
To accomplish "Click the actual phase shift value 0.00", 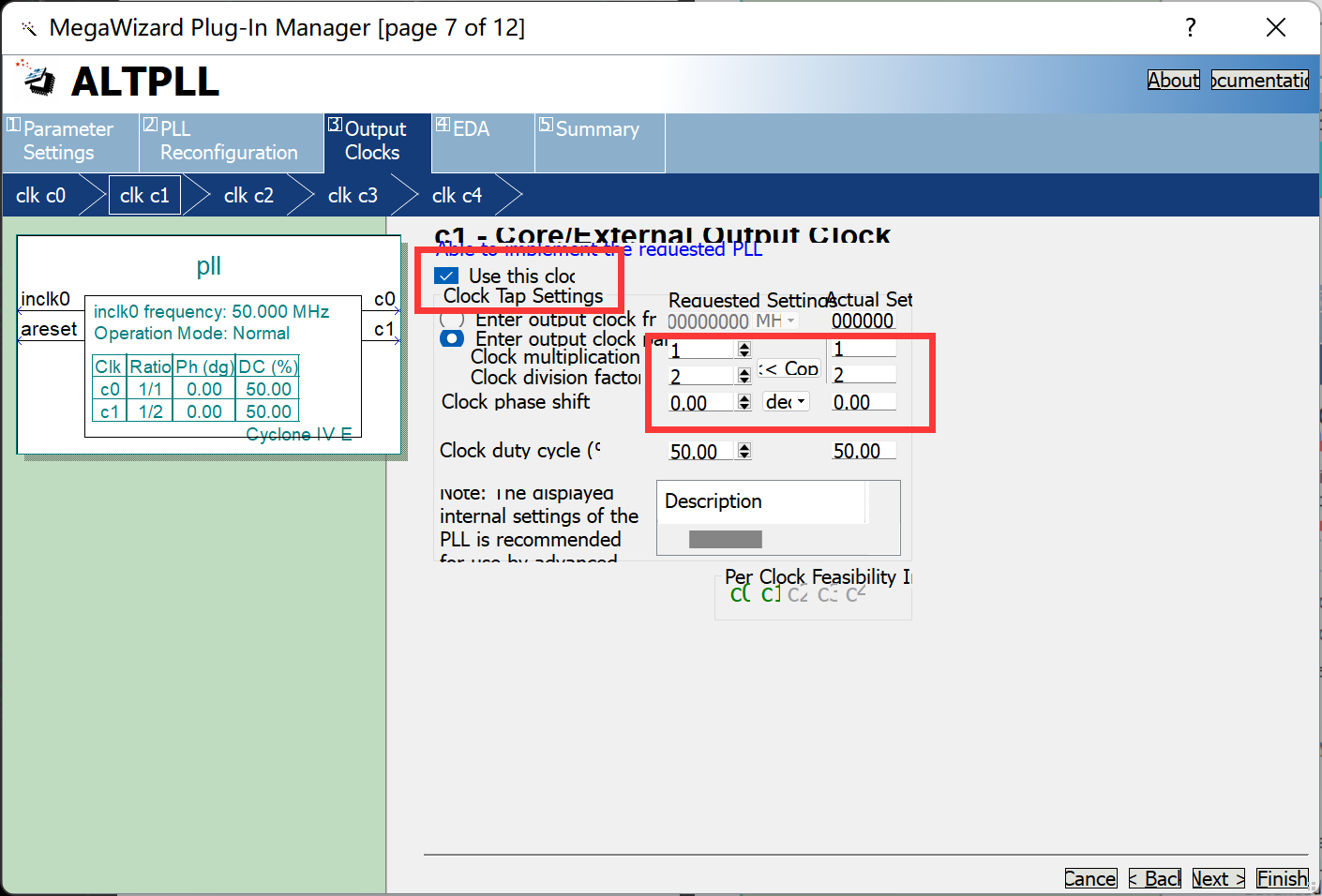I will 864,402.
